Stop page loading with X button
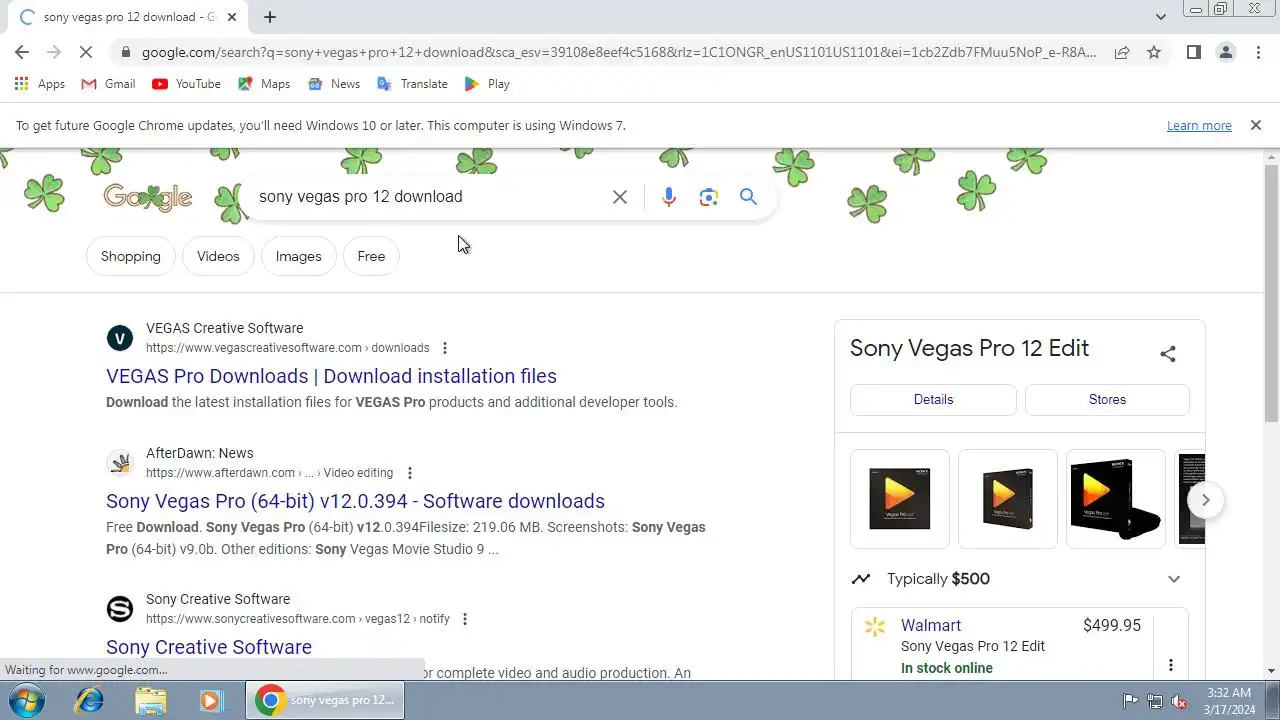The width and height of the screenshot is (1280, 720). (86, 52)
